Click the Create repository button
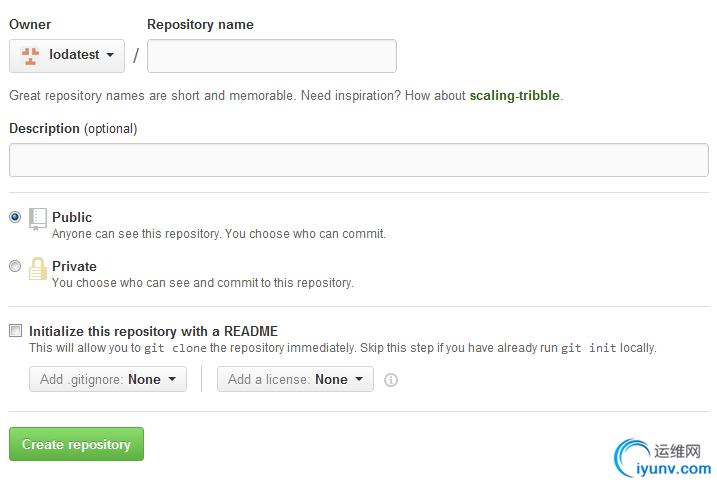 point(76,444)
